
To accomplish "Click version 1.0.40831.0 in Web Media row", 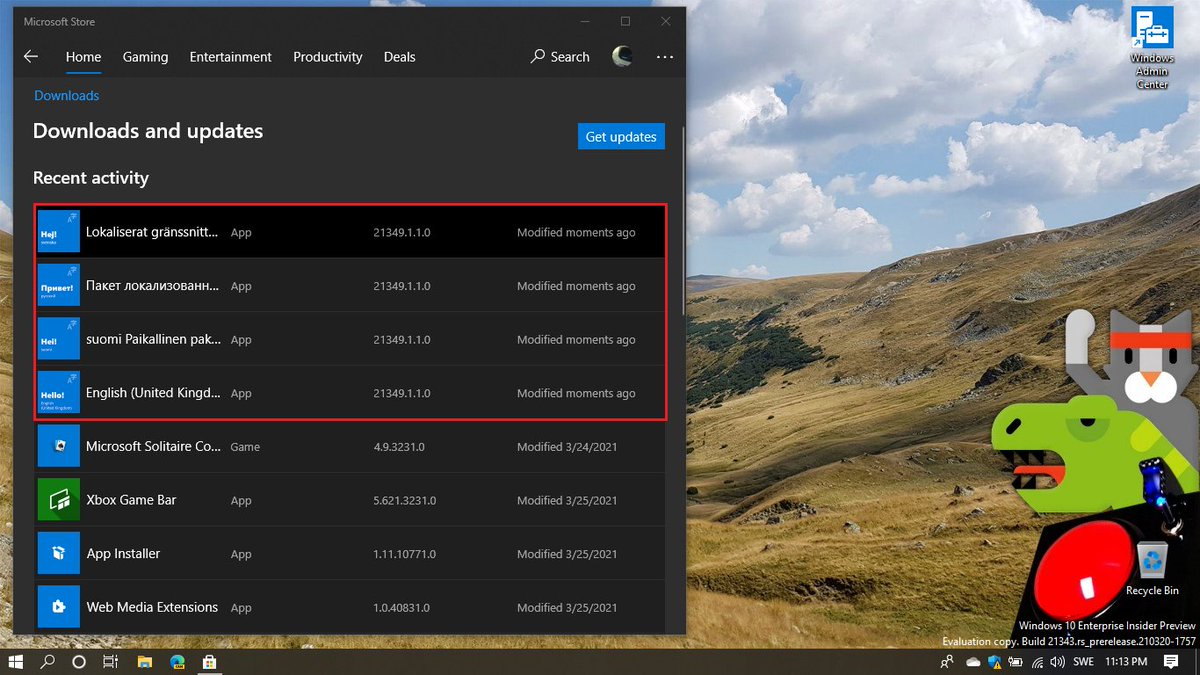I will coord(402,607).
